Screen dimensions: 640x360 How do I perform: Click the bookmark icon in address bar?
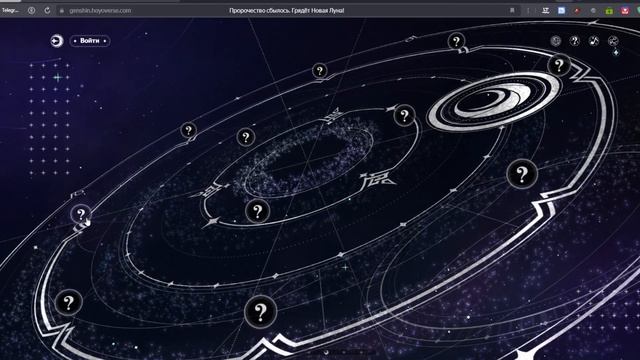point(512,11)
